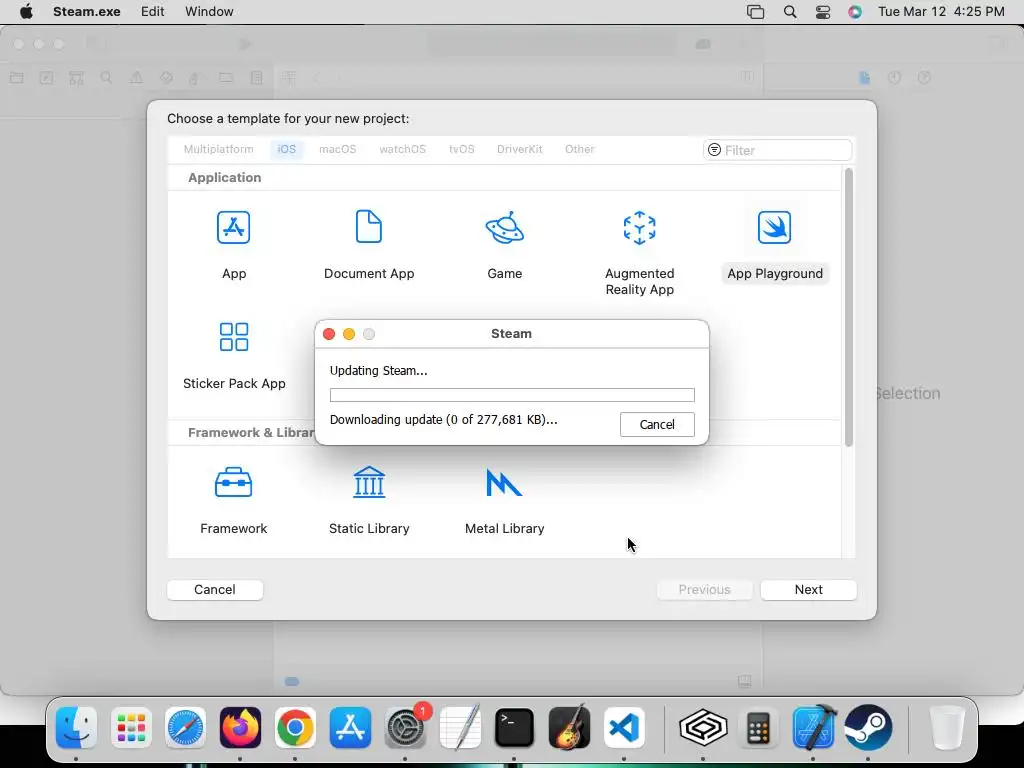Click the Steam update progress bar
This screenshot has height=768, width=1024.
click(512, 395)
